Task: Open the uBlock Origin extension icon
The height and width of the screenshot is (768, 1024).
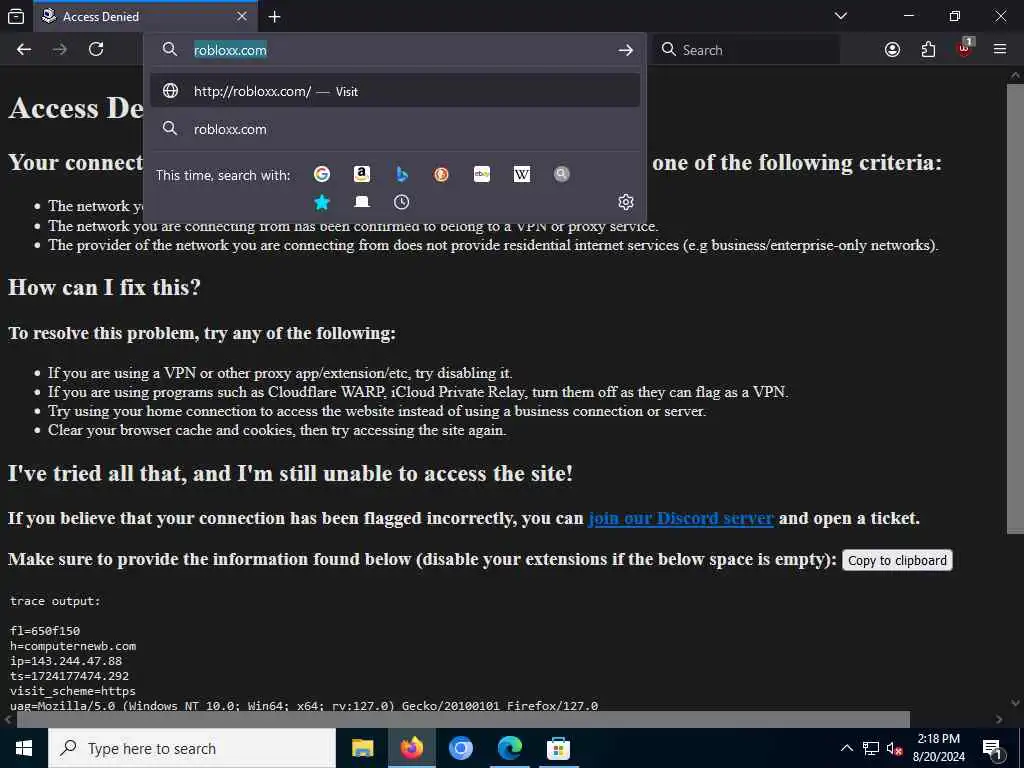Action: coord(965,48)
